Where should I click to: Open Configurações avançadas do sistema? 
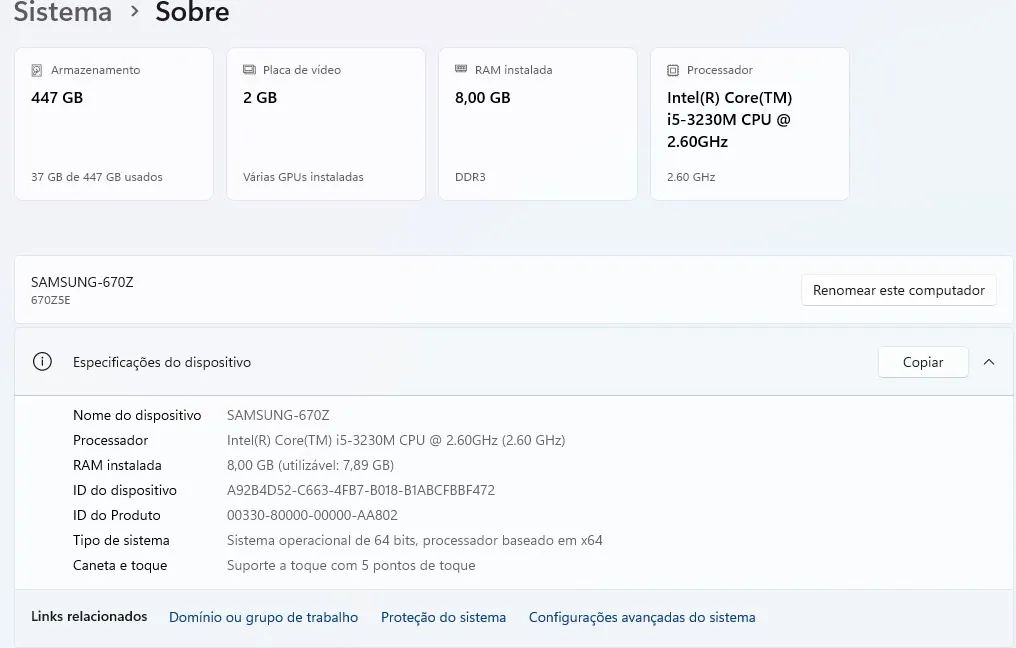tap(642, 617)
